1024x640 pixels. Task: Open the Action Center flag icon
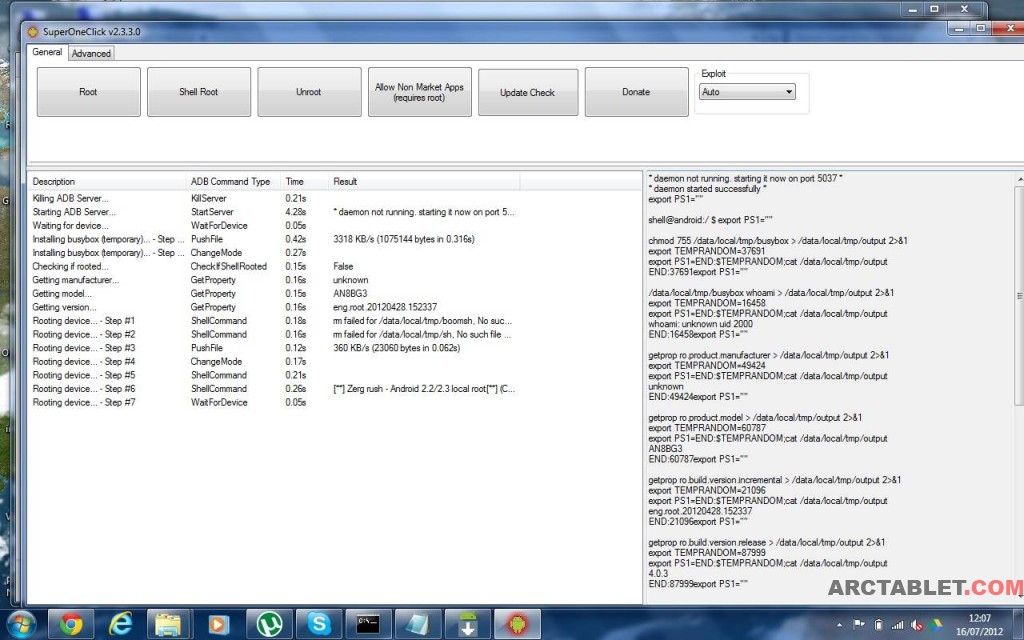coord(859,624)
